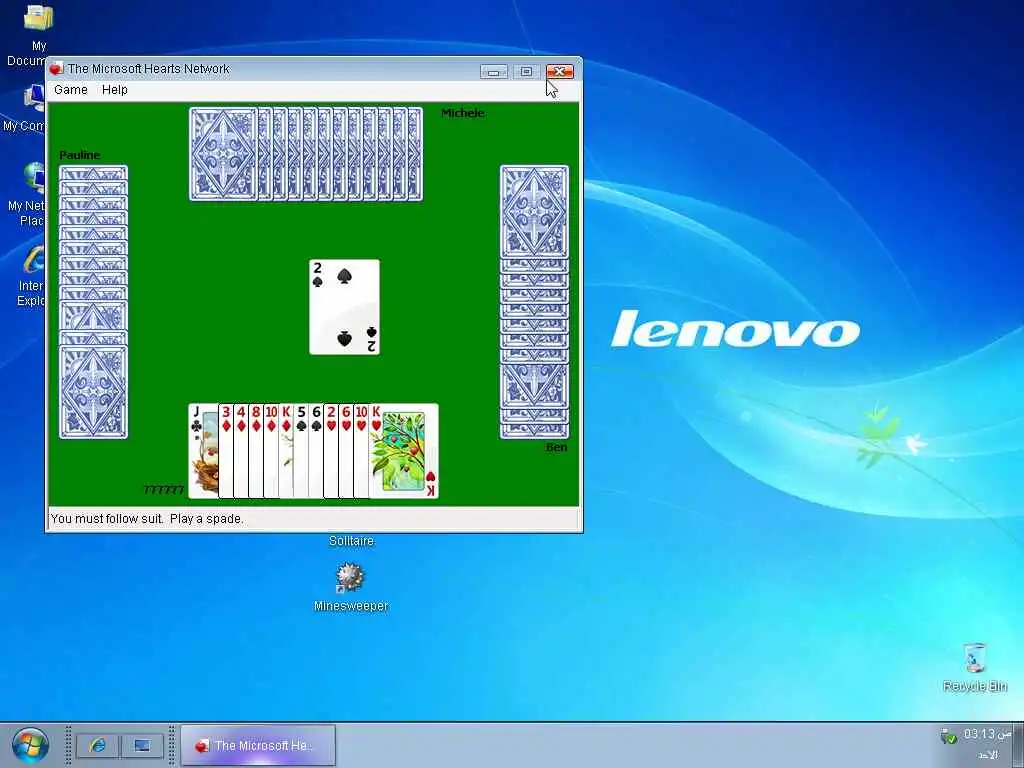Select the 4 of diamonds card

point(241,451)
